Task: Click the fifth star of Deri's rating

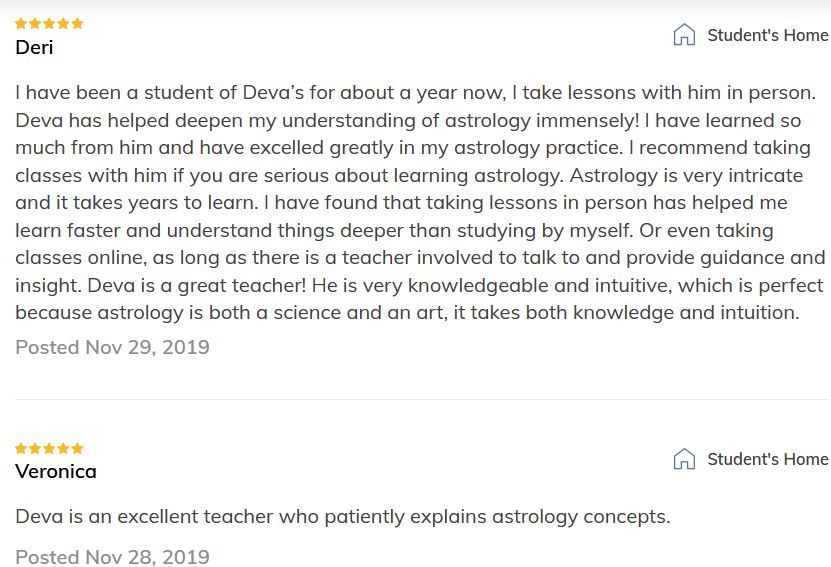Action: [x=77, y=23]
